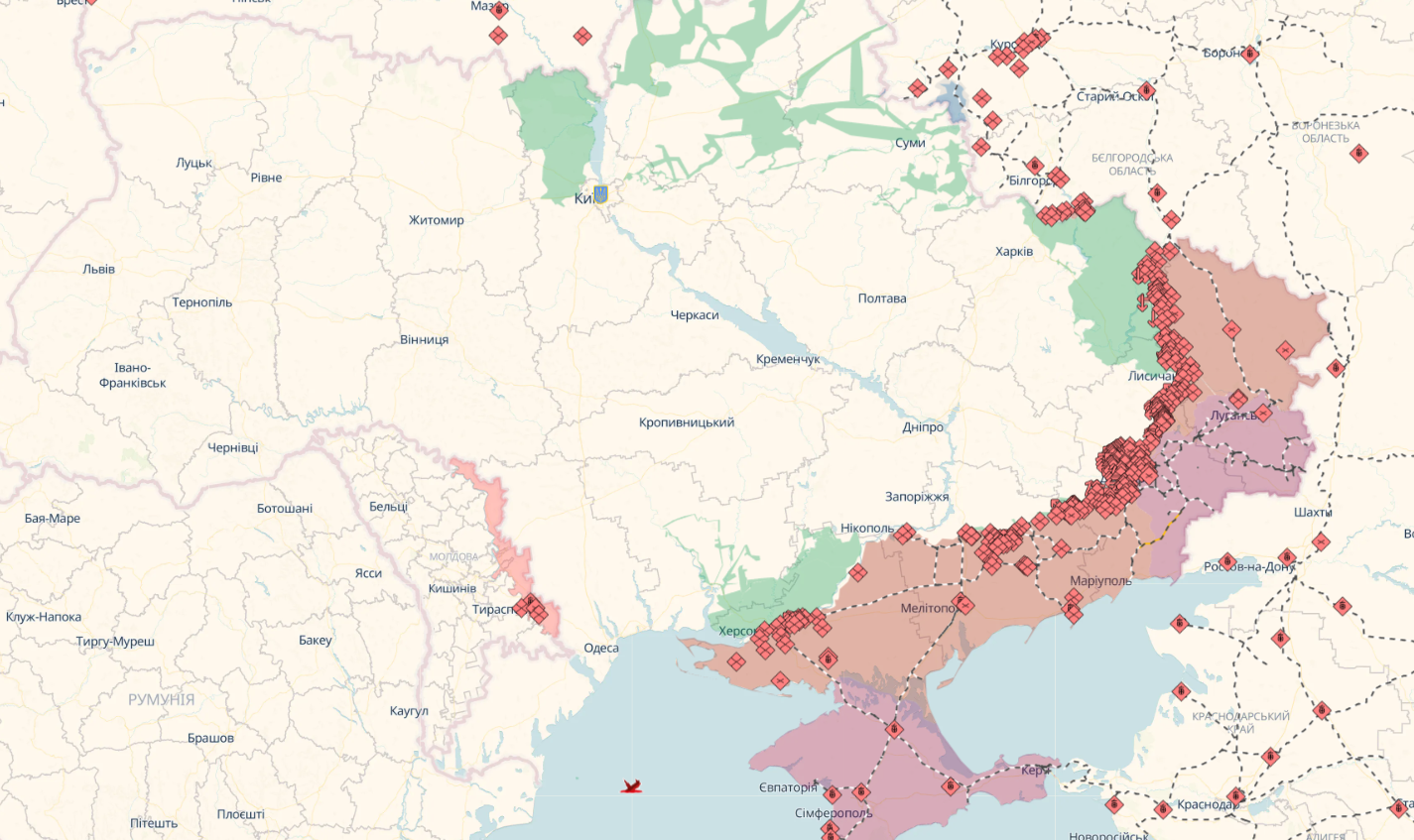Viewport: 1414px width, 840px height.
Task: Select marker immediately right of Євпаторія label
Action: (x=833, y=794)
